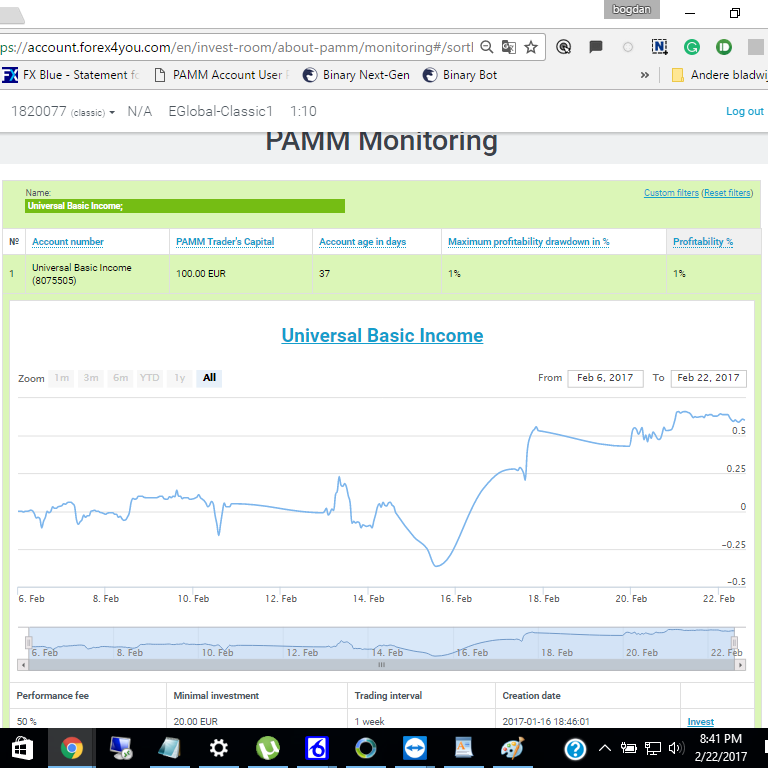768x768 pixels.
Task: Sort by Maximum profitability drawdown column
Action: pos(528,241)
